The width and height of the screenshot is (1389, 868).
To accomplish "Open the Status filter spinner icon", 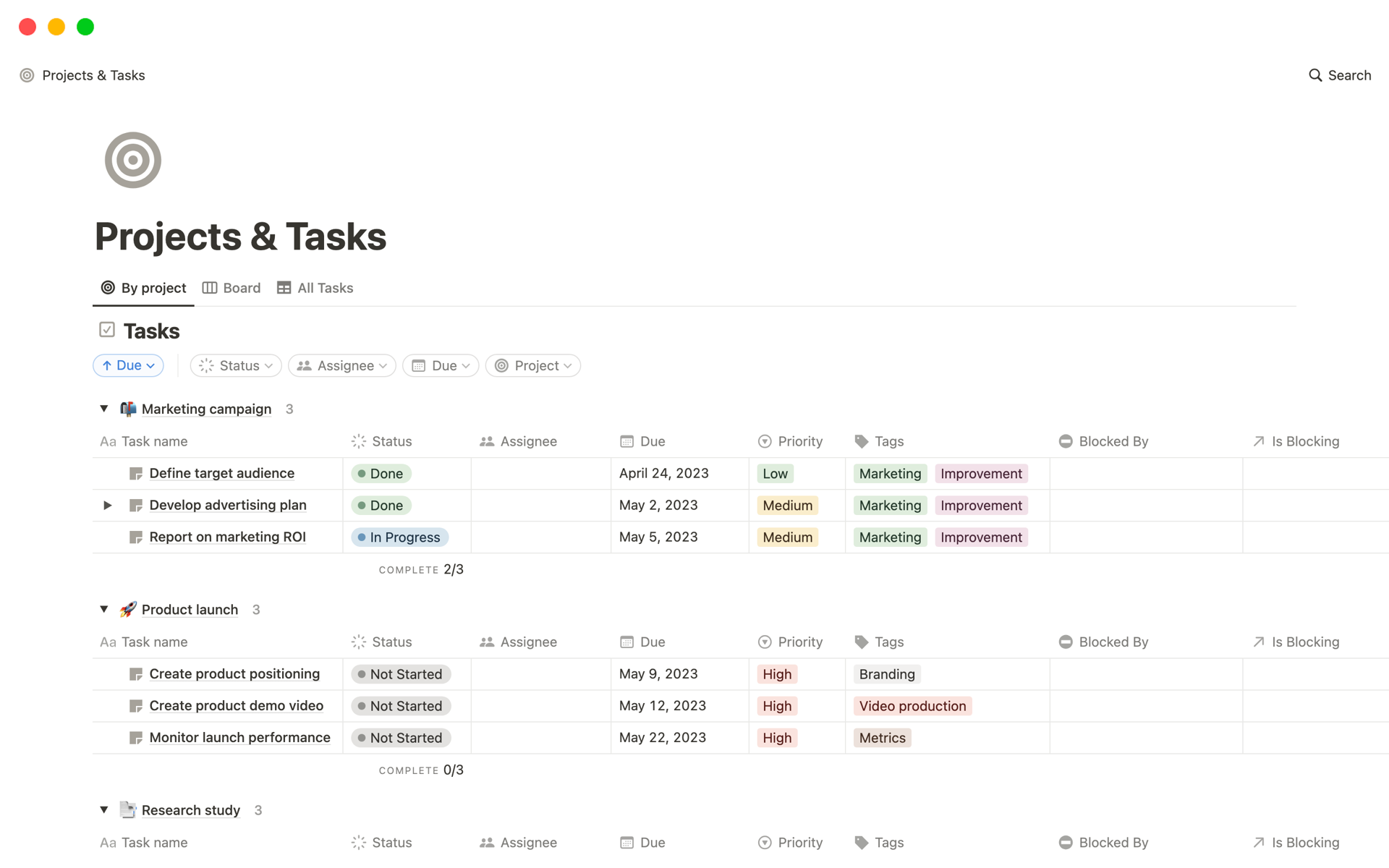I will coord(206,365).
